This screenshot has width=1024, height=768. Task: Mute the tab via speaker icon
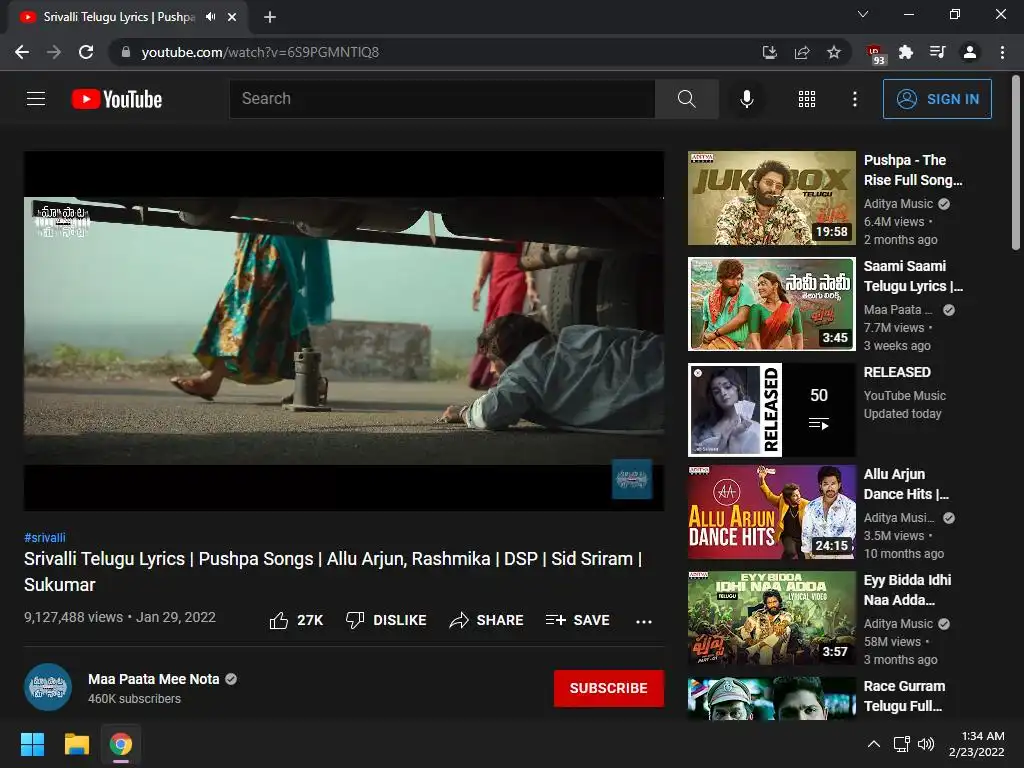point(210,17)
